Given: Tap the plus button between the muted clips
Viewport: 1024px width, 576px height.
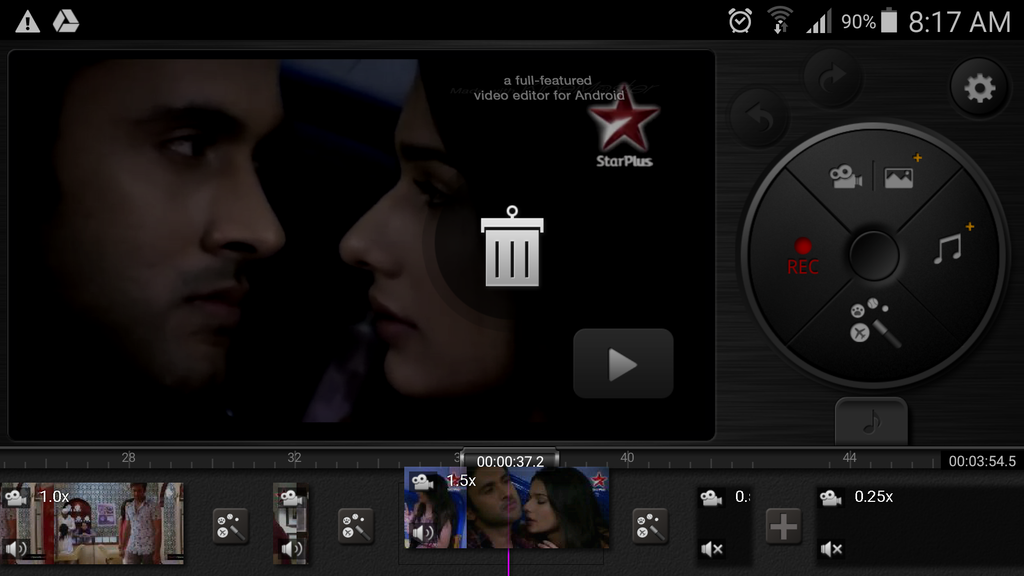Looking at the screenshot, I should [x=783, y=526].
